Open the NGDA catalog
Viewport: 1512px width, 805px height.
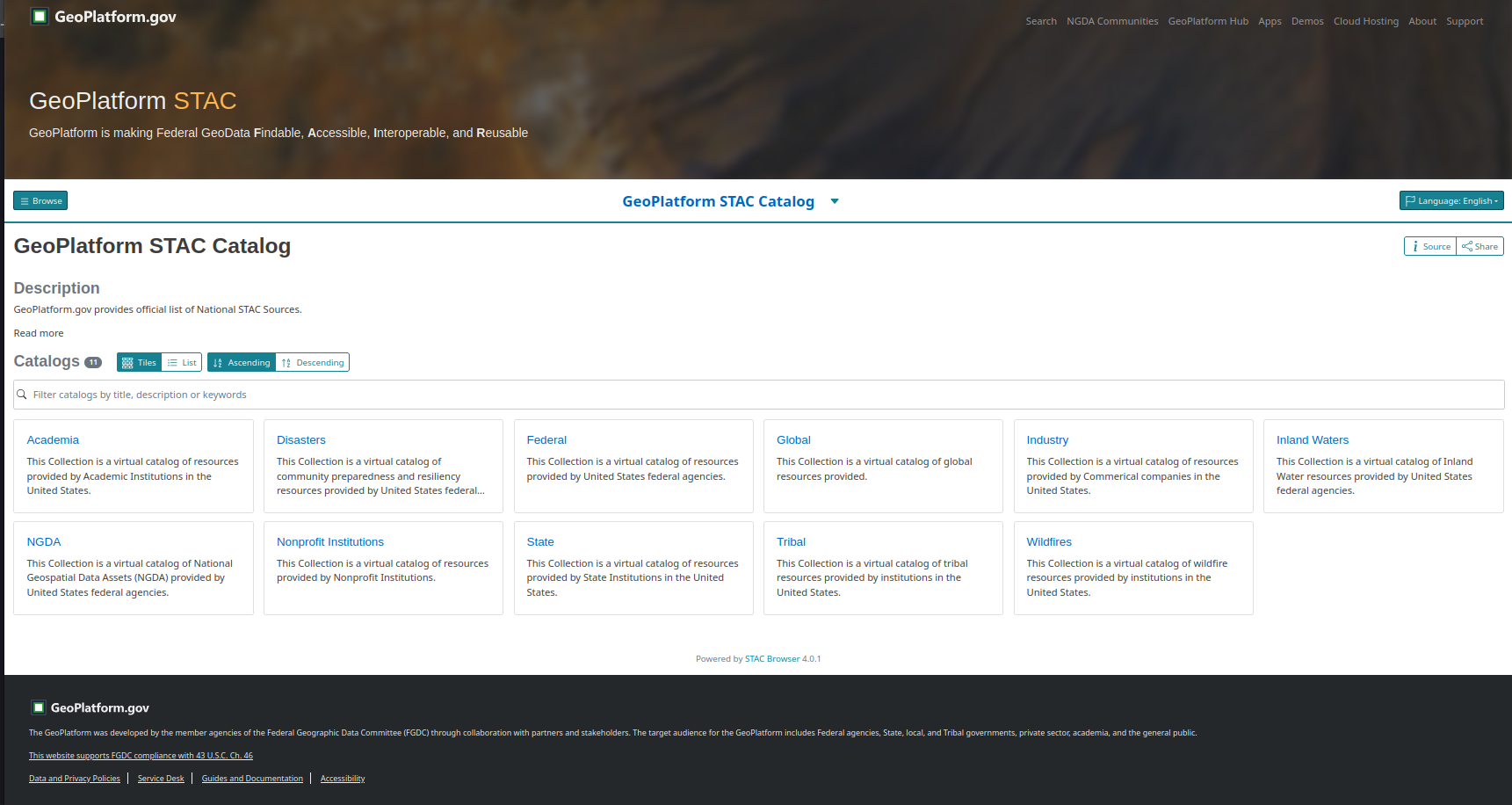pos(44,542)
